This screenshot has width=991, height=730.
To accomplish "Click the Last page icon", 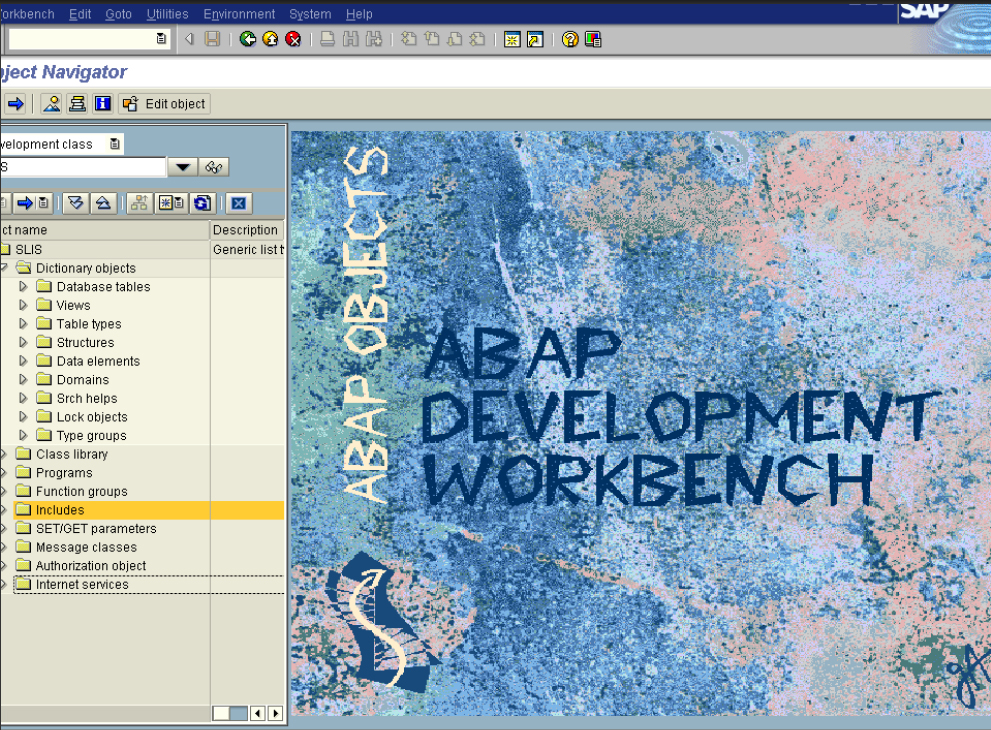I will 477,39.
